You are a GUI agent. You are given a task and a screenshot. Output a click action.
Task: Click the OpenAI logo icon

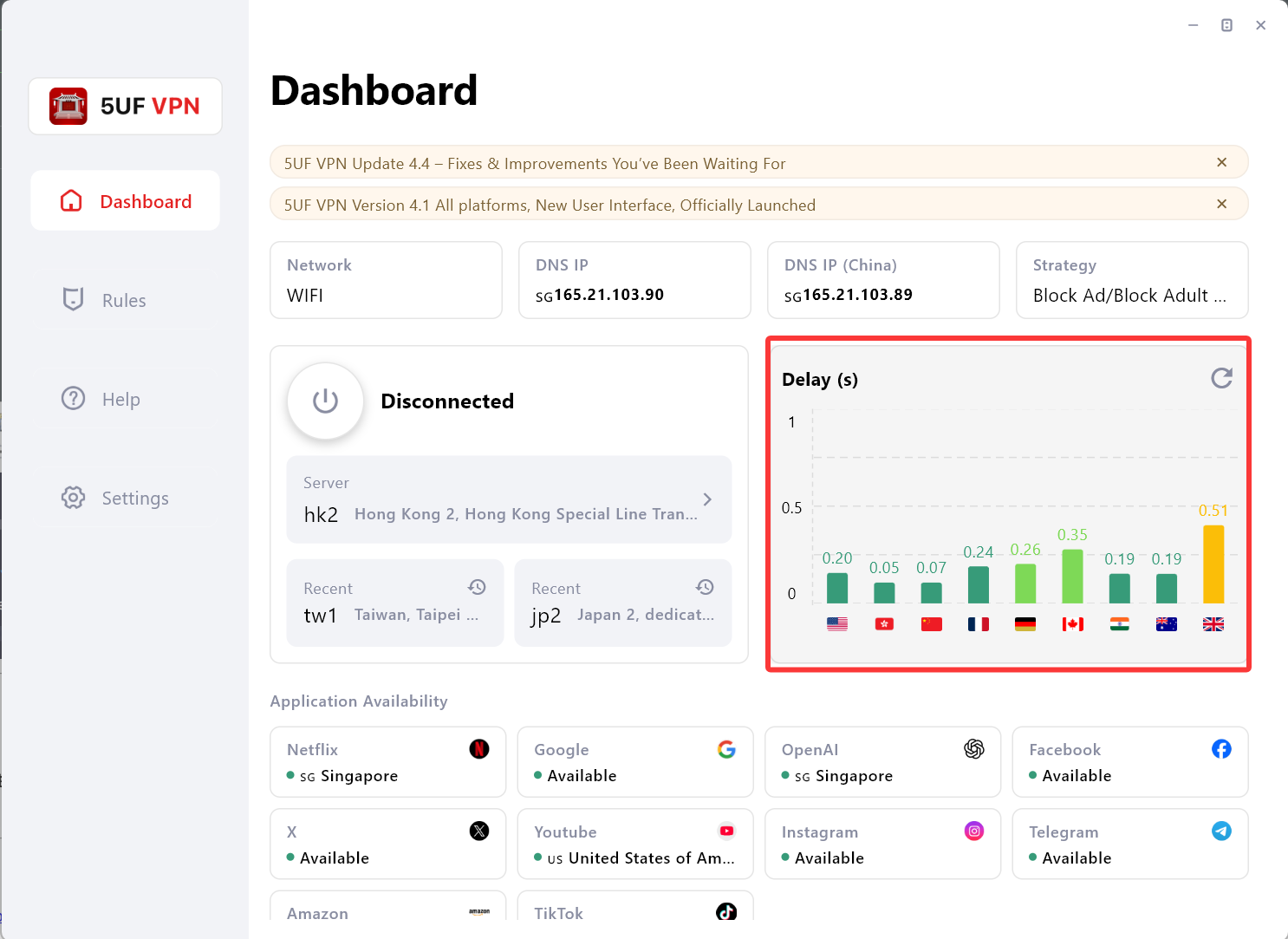point(974,749)
